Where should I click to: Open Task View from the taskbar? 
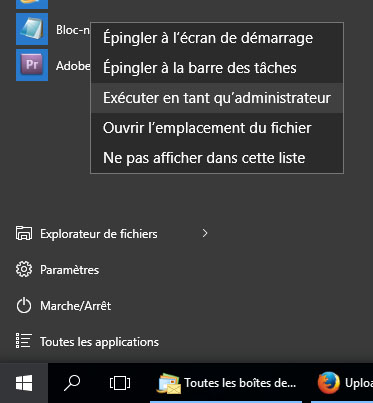pos(120,383)
